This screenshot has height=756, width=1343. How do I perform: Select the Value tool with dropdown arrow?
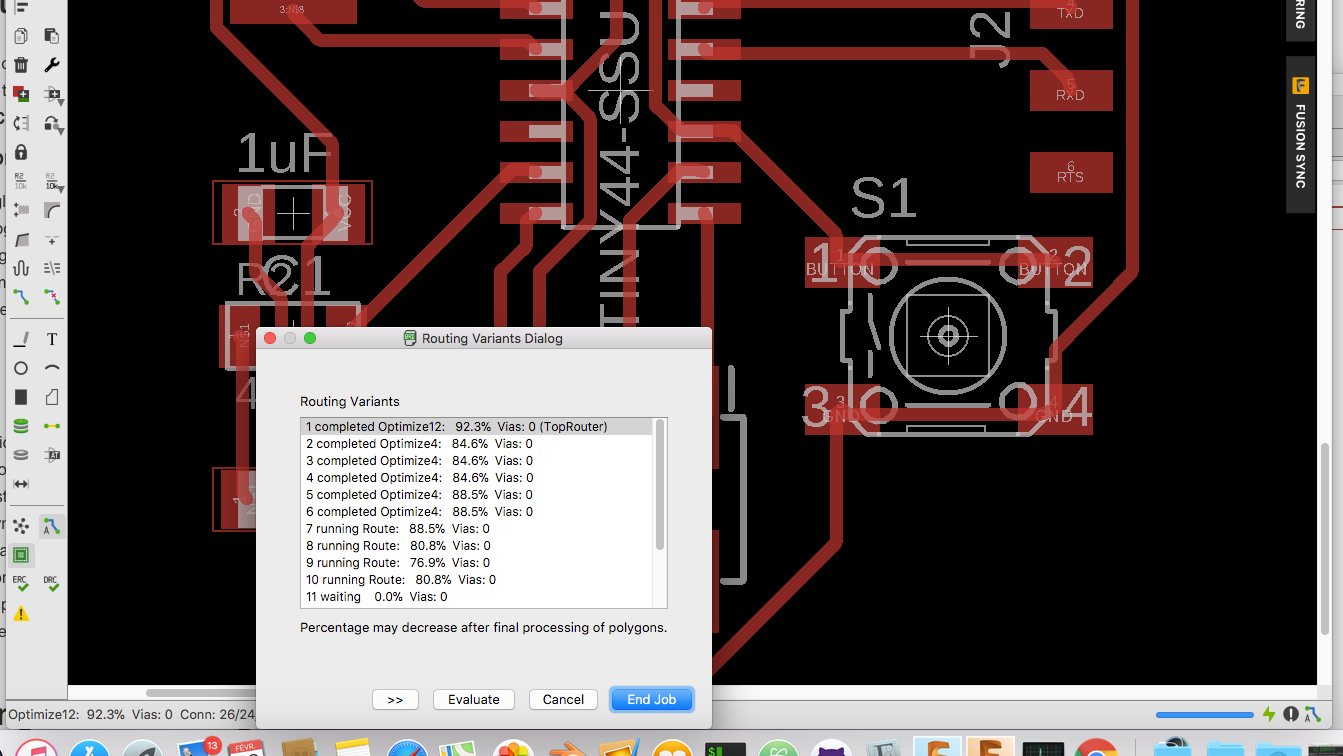[x=52, y=181]
